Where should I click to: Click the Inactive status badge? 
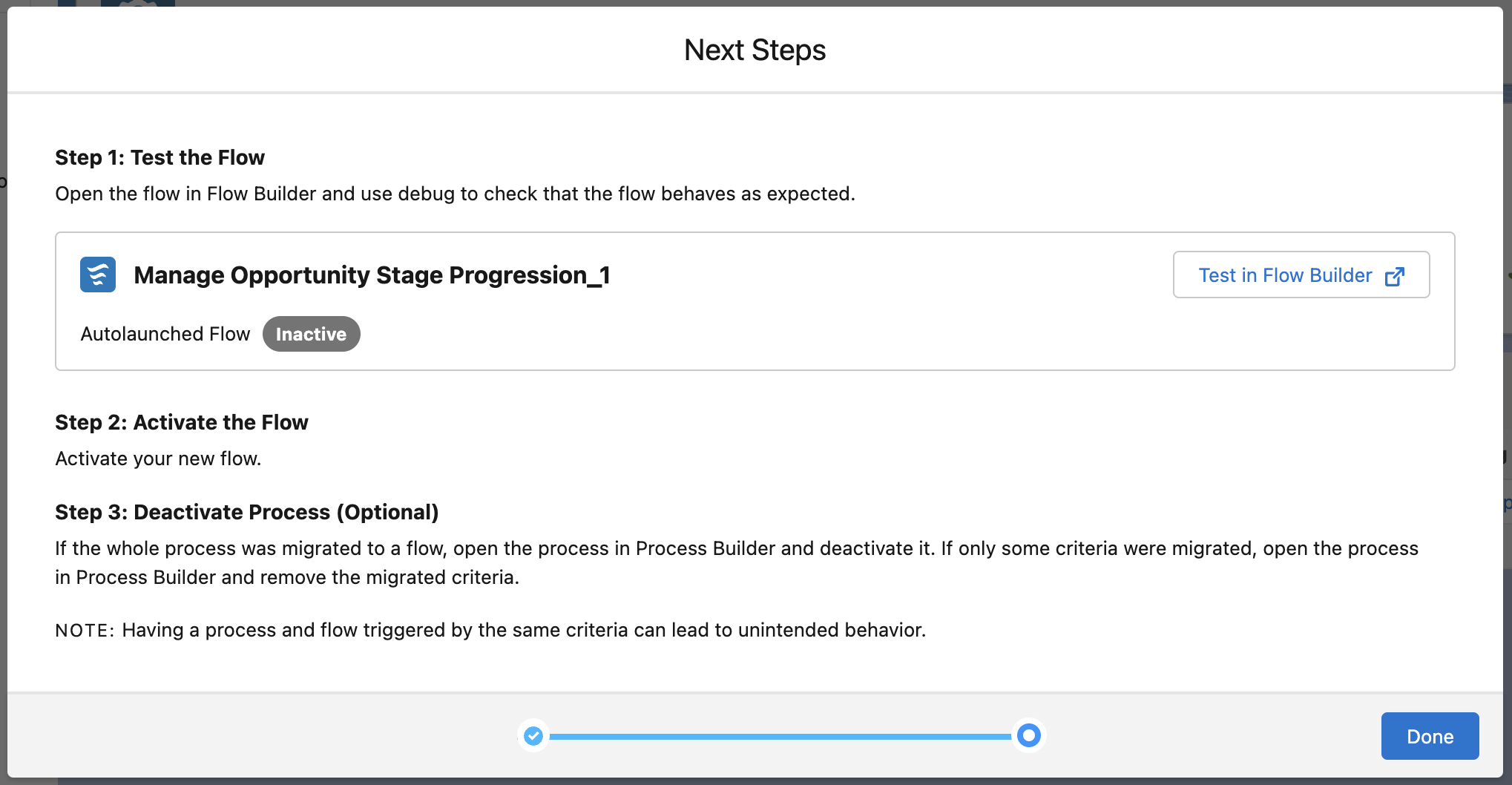(x=311, y=334)
